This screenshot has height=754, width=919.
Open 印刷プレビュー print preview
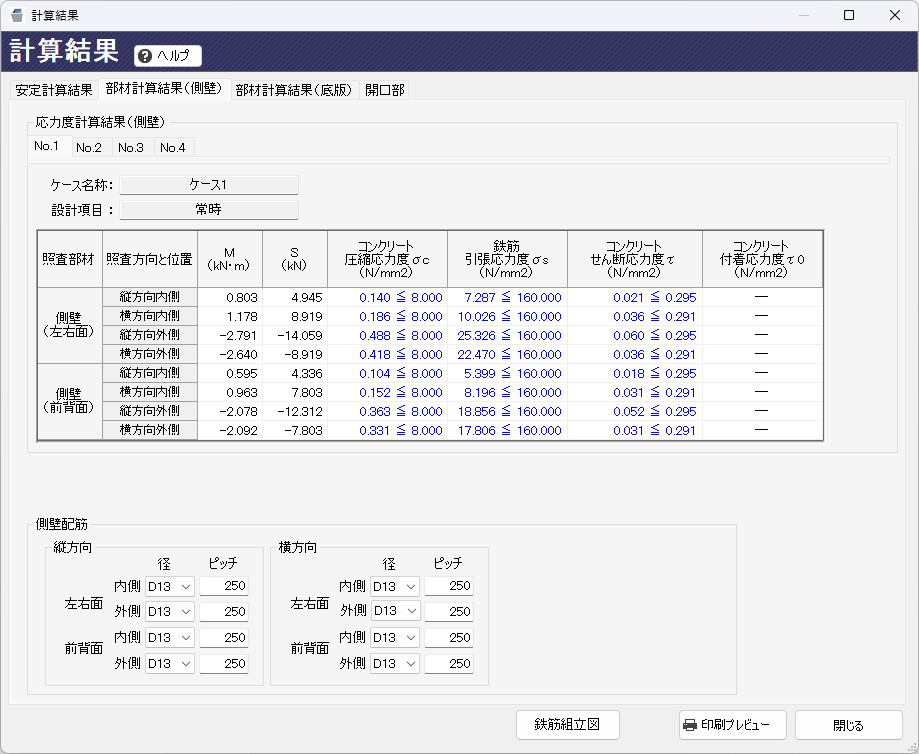[734, 725]
